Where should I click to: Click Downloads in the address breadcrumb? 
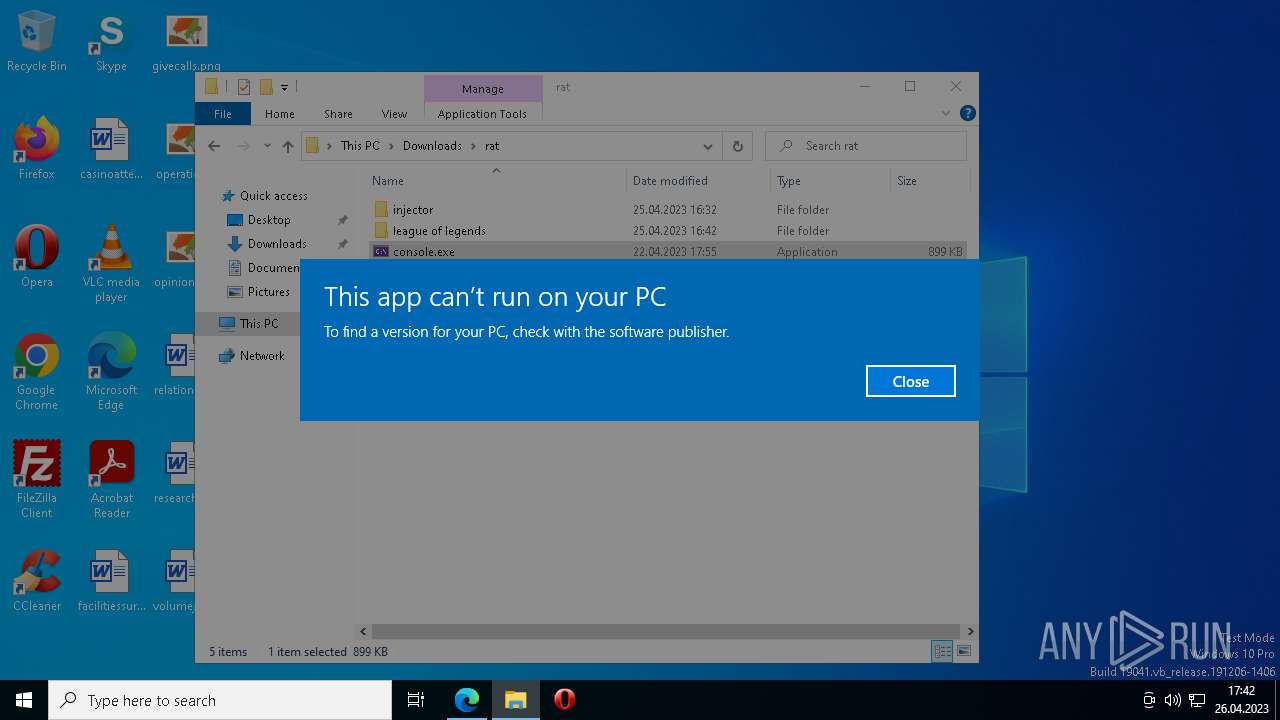pyautogui.click(x=432, y=146)
